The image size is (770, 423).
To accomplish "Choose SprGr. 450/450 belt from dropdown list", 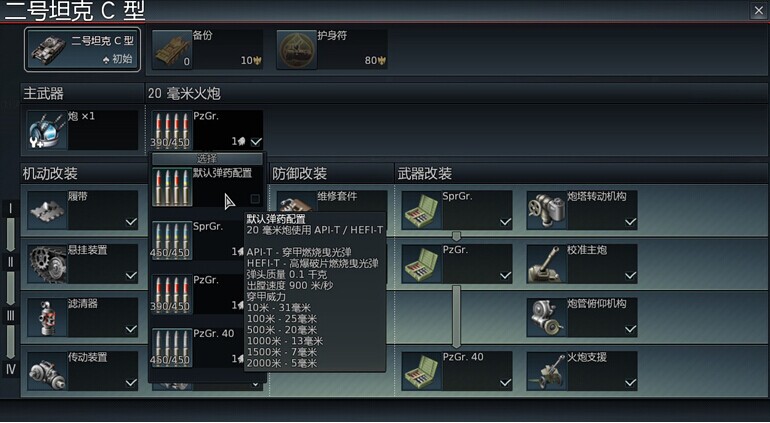I will point(207,240).
